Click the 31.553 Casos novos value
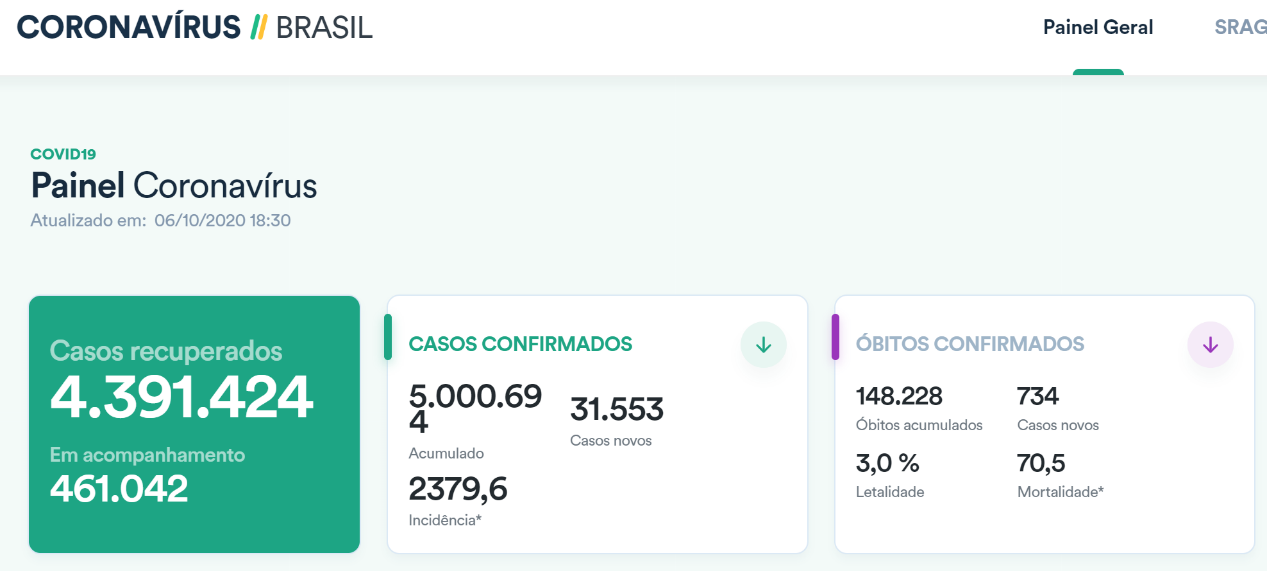Screen dimensions: 1267x571 point(617,409)
